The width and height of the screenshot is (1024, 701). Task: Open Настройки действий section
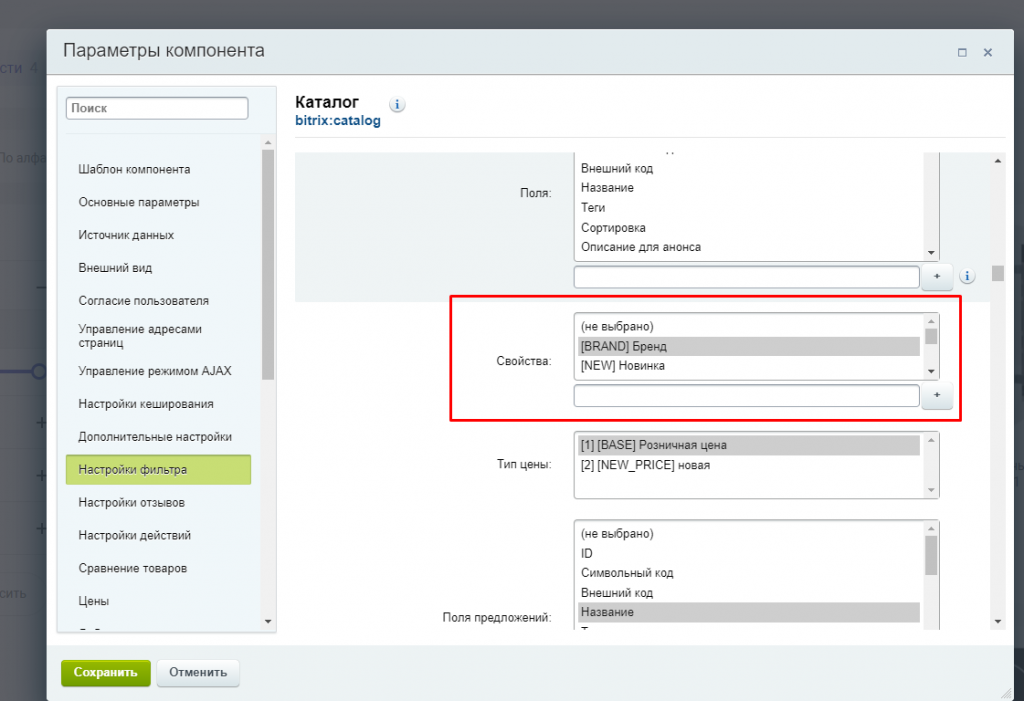coord(135,535)
